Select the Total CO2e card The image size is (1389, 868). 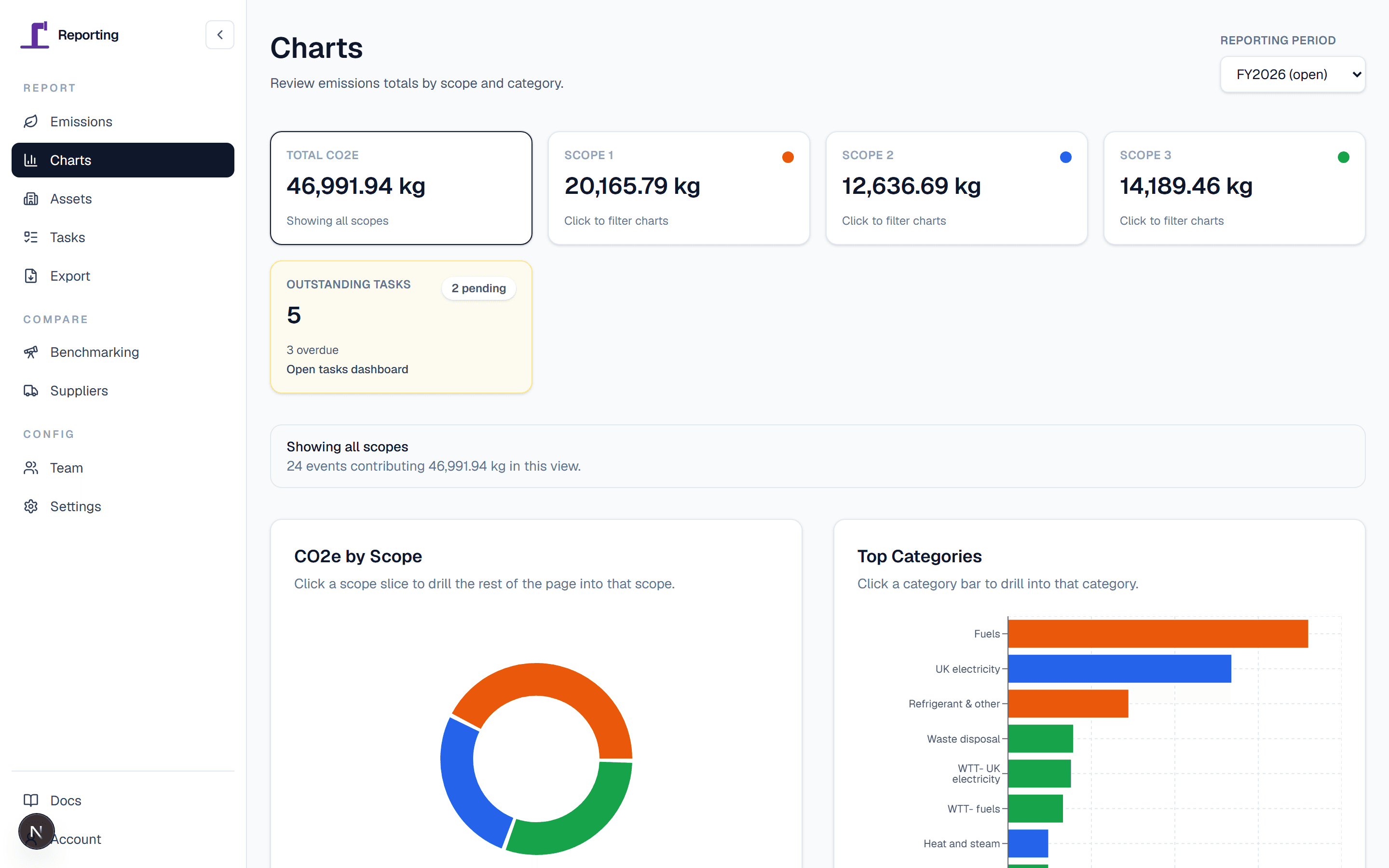[x=401, y=188]
